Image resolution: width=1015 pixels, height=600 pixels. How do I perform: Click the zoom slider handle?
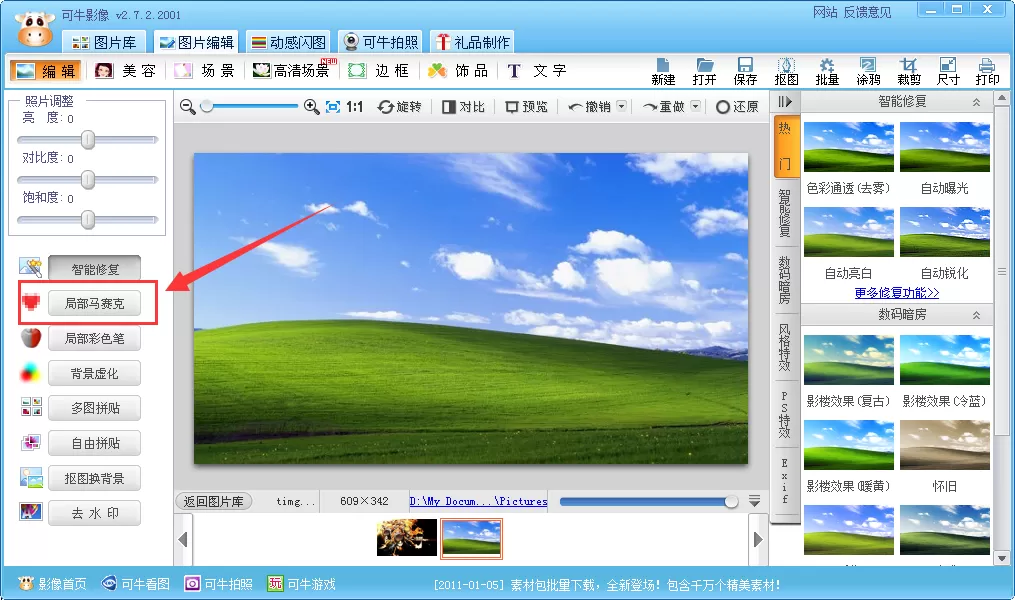click(x=207, y=106)
